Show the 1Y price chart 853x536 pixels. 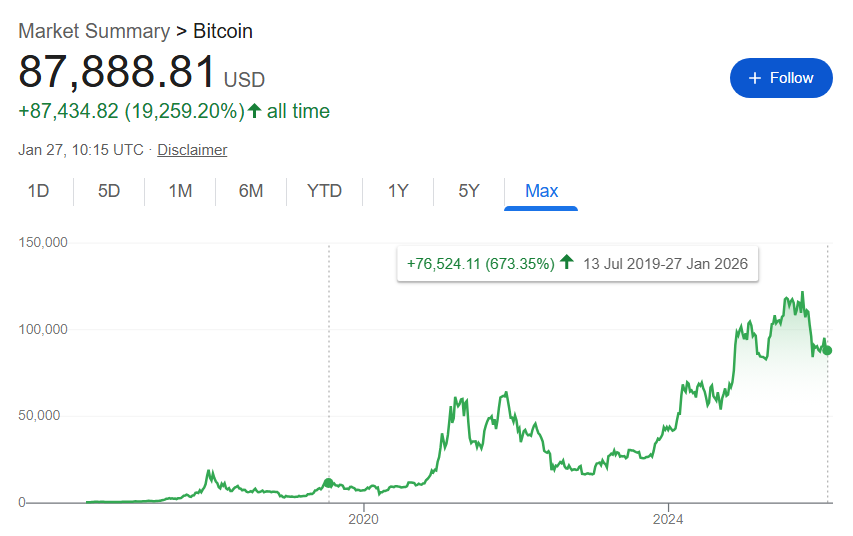(398, 191)
